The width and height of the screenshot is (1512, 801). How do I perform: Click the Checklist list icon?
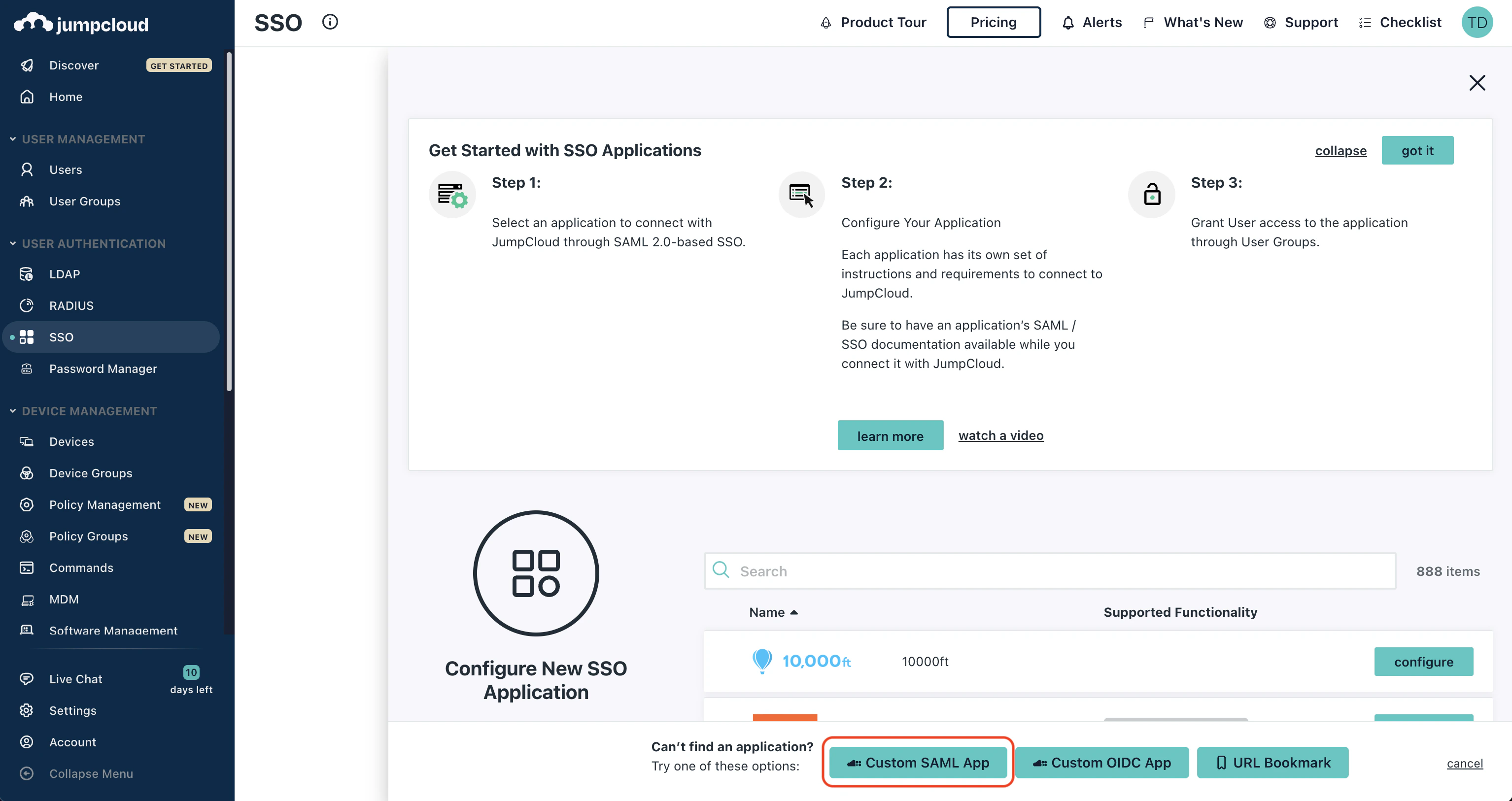[x=1365, y=22]
